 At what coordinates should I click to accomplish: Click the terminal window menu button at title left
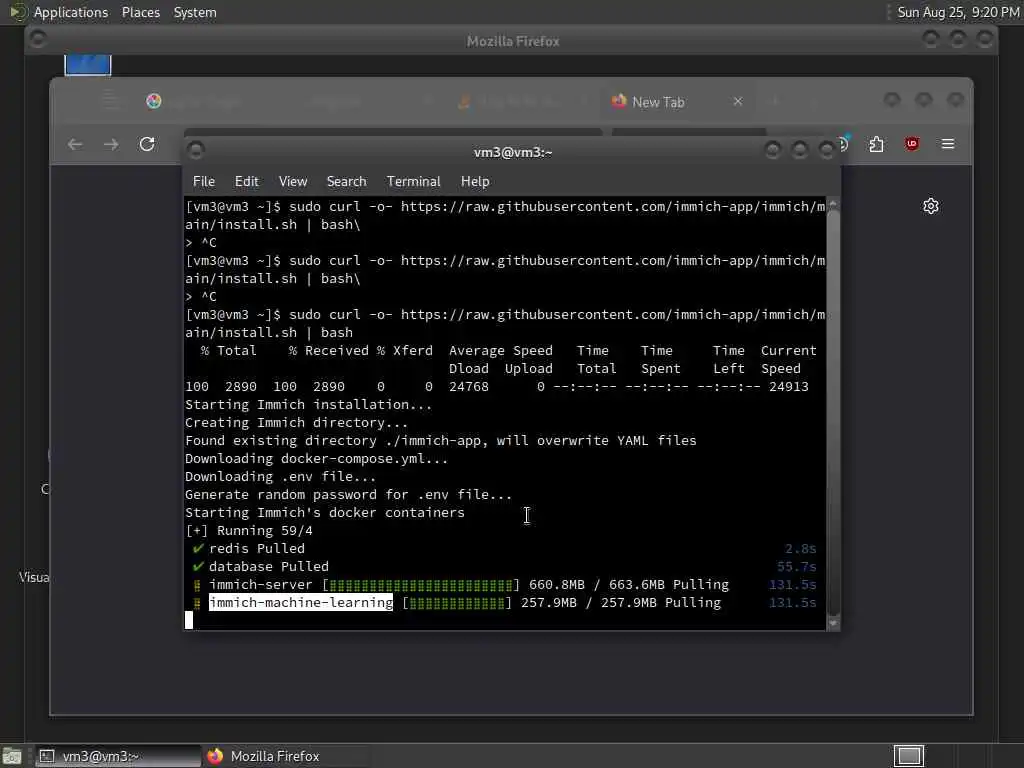[195, 150]
